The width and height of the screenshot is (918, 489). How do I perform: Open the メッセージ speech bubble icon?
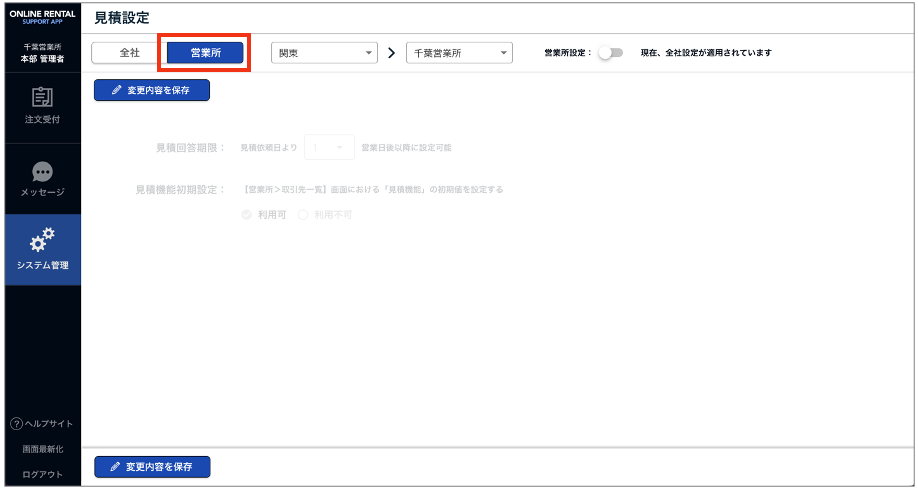[42, 172]
